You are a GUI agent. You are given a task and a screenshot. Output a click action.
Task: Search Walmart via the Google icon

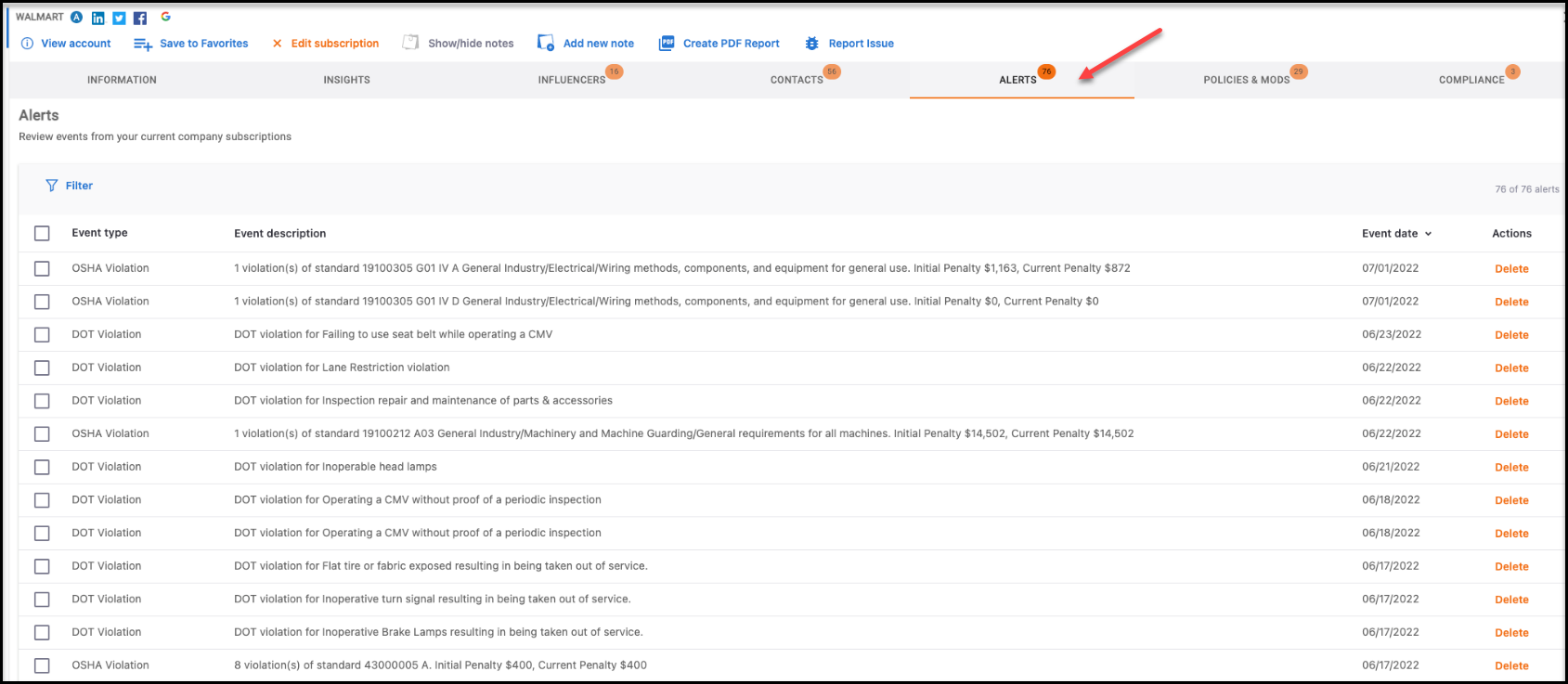coord(165,17)
